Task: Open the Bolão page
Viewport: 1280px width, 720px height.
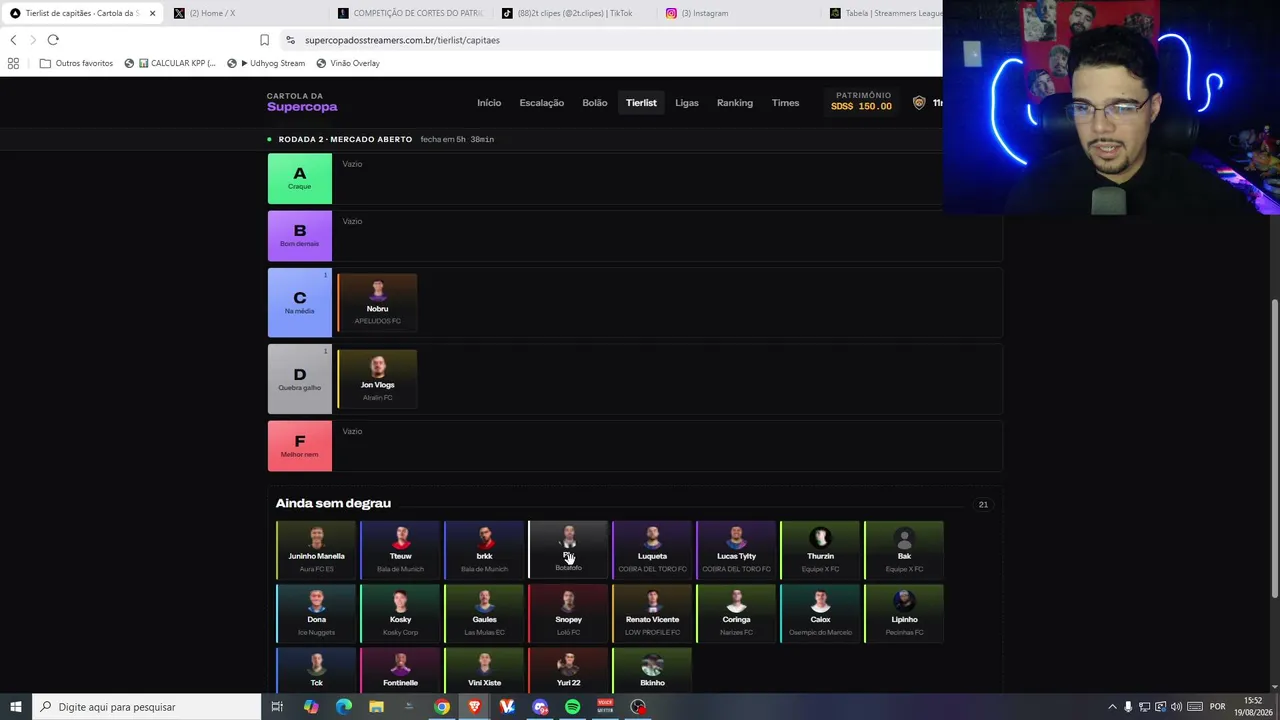Action: [595, 103]
